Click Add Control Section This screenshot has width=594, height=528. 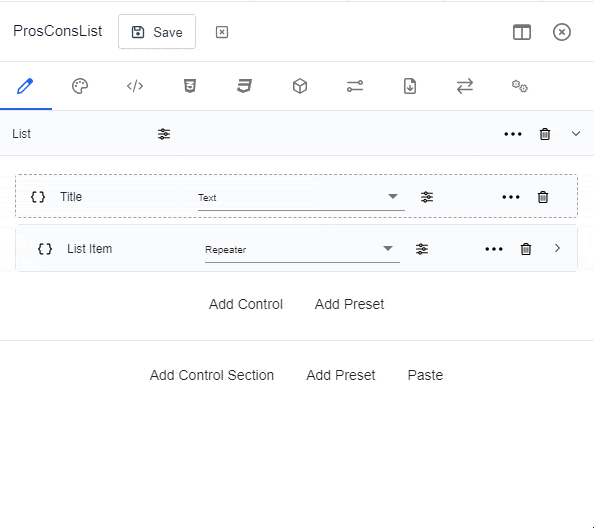pos(212,375)
